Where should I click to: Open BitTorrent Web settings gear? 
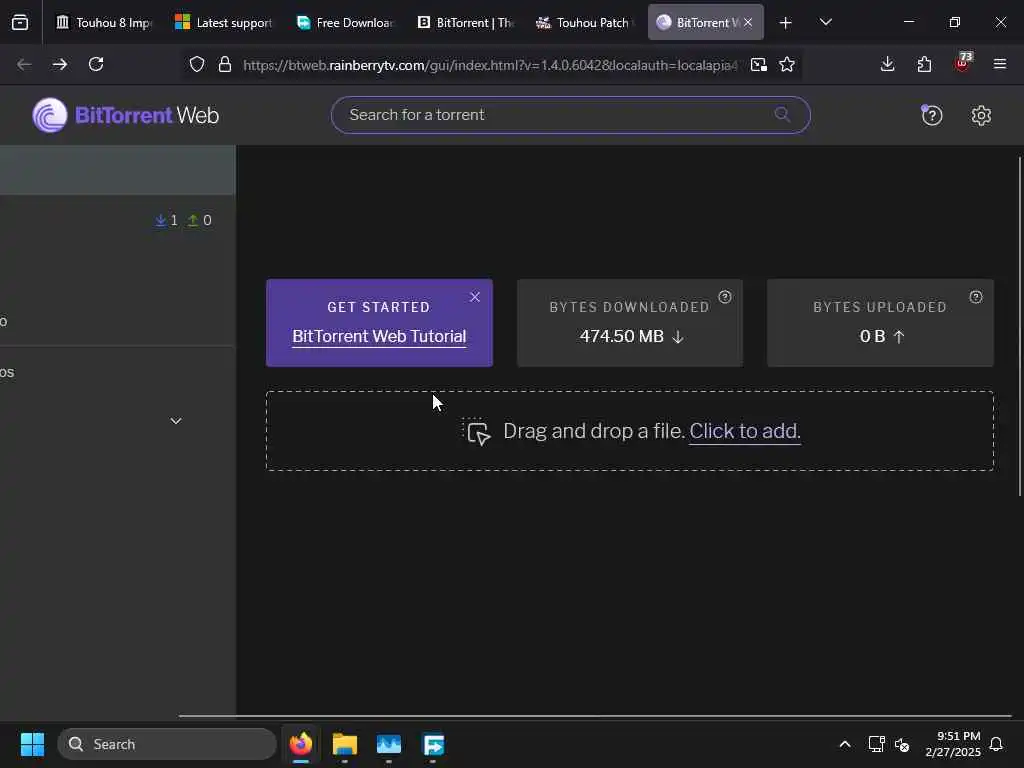(x=981, y=116)
